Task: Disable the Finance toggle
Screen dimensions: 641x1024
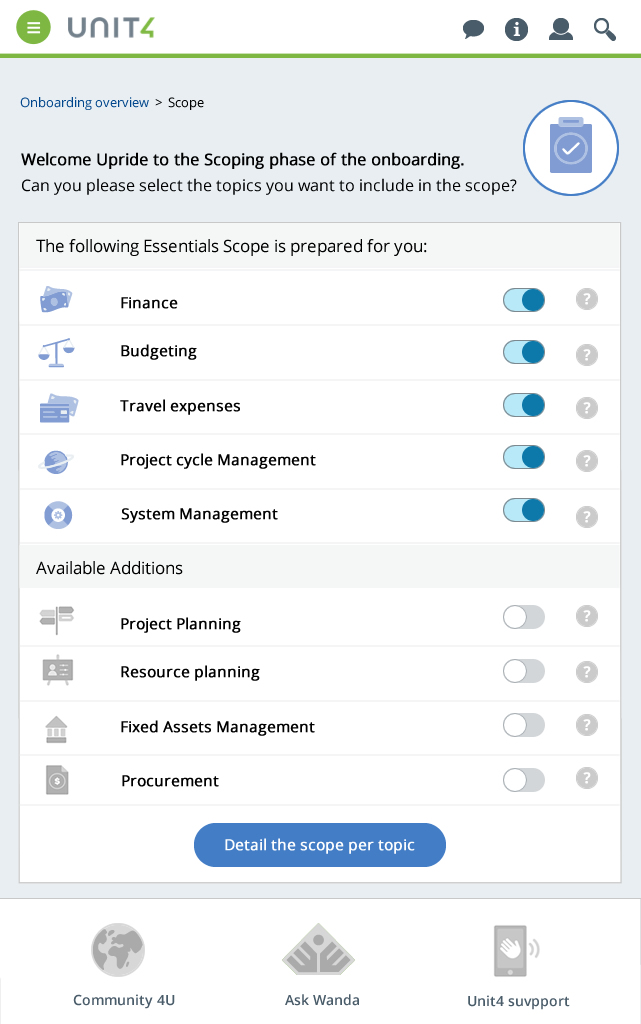Action: (524, 300)
